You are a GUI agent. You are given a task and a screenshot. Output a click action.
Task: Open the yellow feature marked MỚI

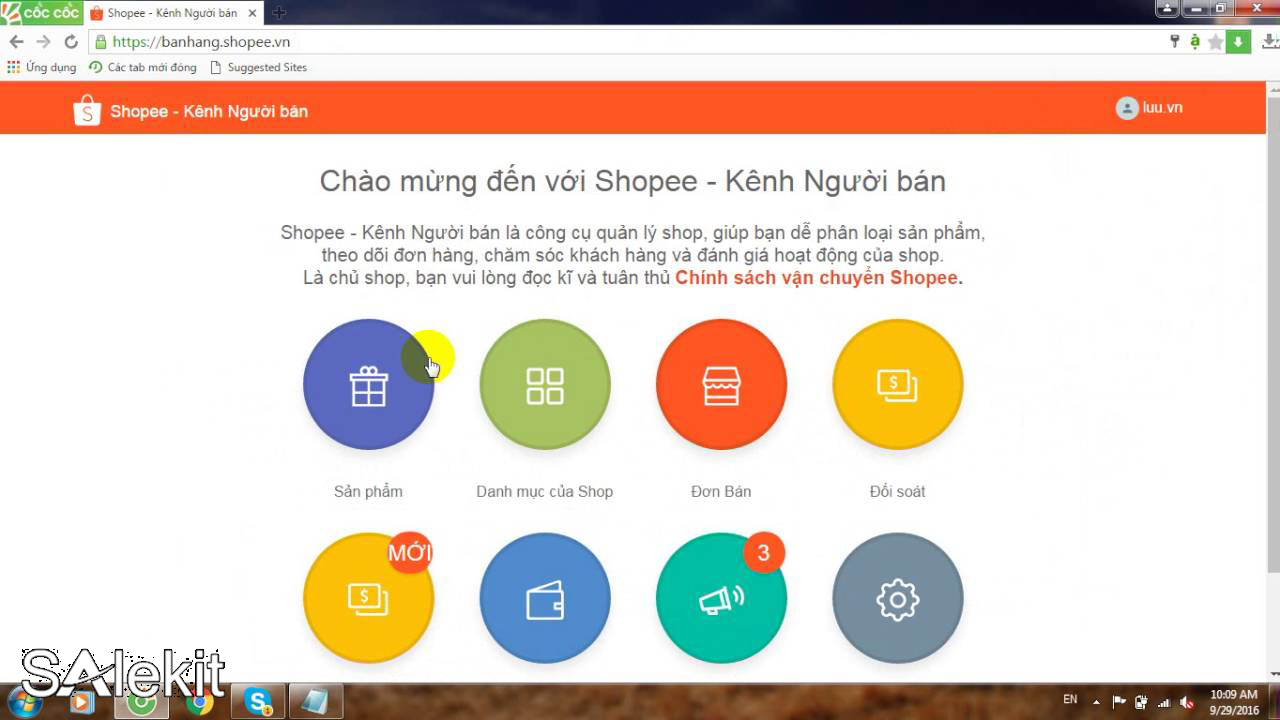coord(368,597)
